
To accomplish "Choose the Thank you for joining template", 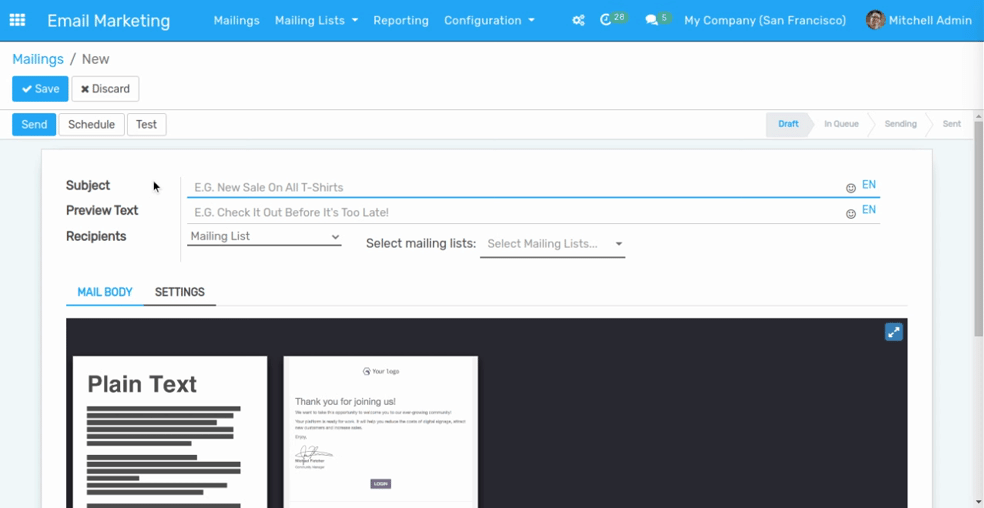I will point(380,432).
